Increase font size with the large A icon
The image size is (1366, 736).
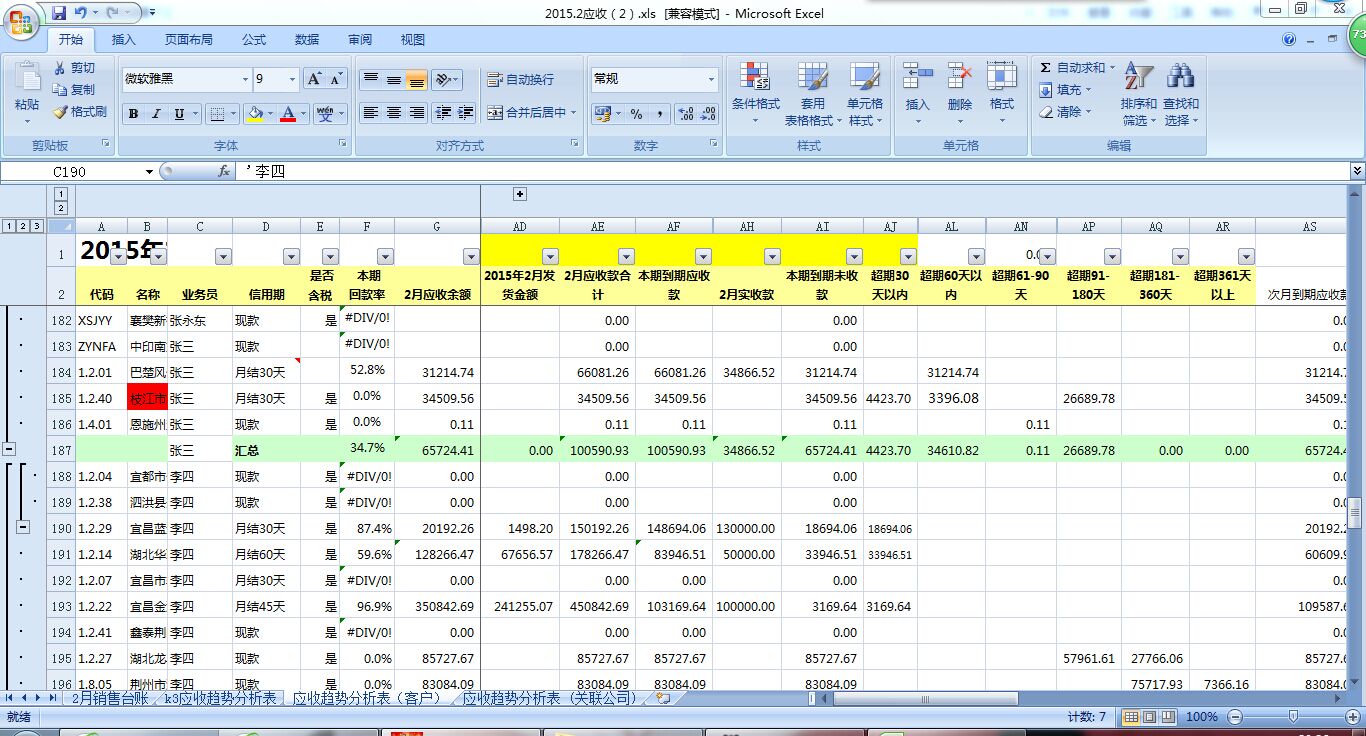314,79
